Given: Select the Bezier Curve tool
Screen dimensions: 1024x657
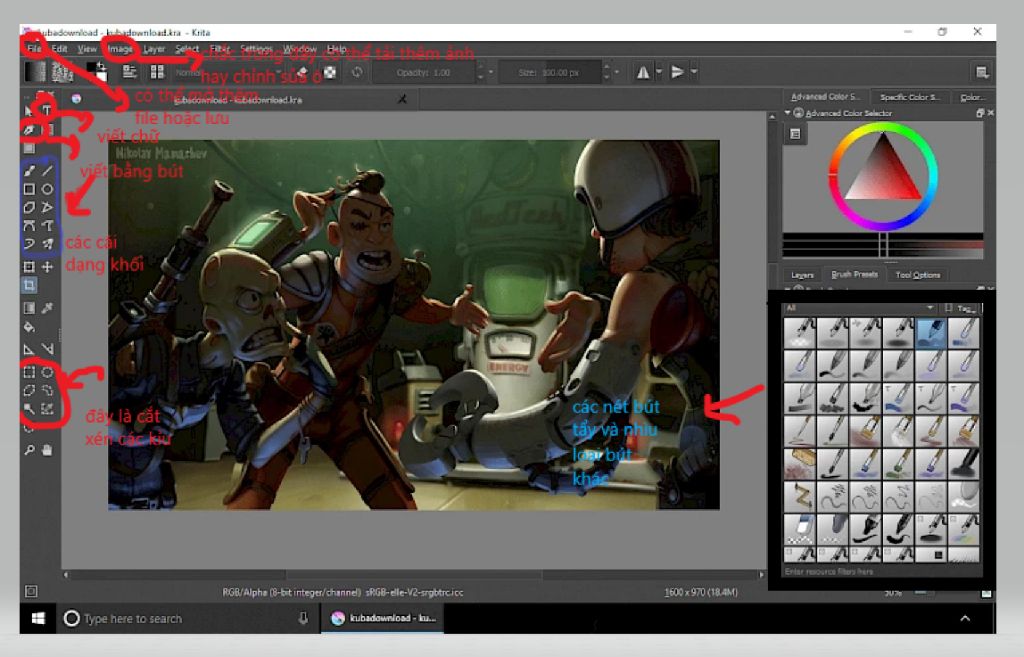Looking at the screenshot, I should (x=29, y=226).
